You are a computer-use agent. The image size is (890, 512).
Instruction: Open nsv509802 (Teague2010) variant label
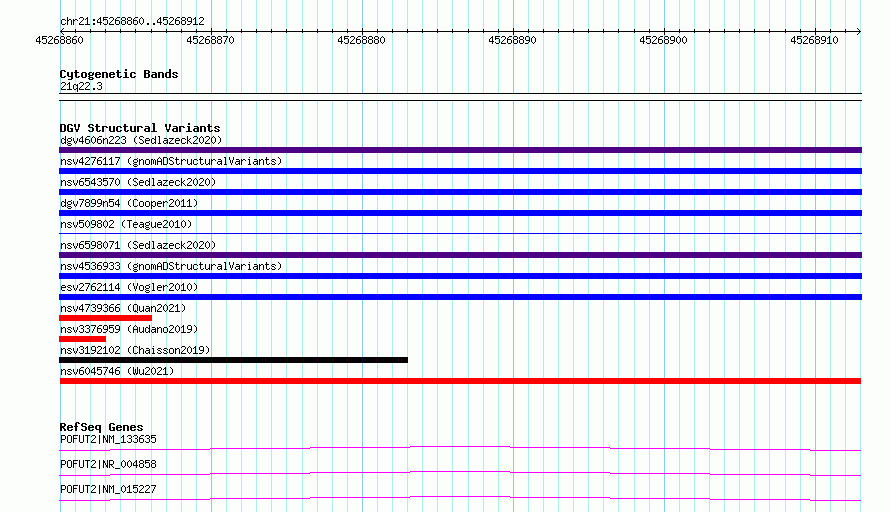click(x=126, y=224)
